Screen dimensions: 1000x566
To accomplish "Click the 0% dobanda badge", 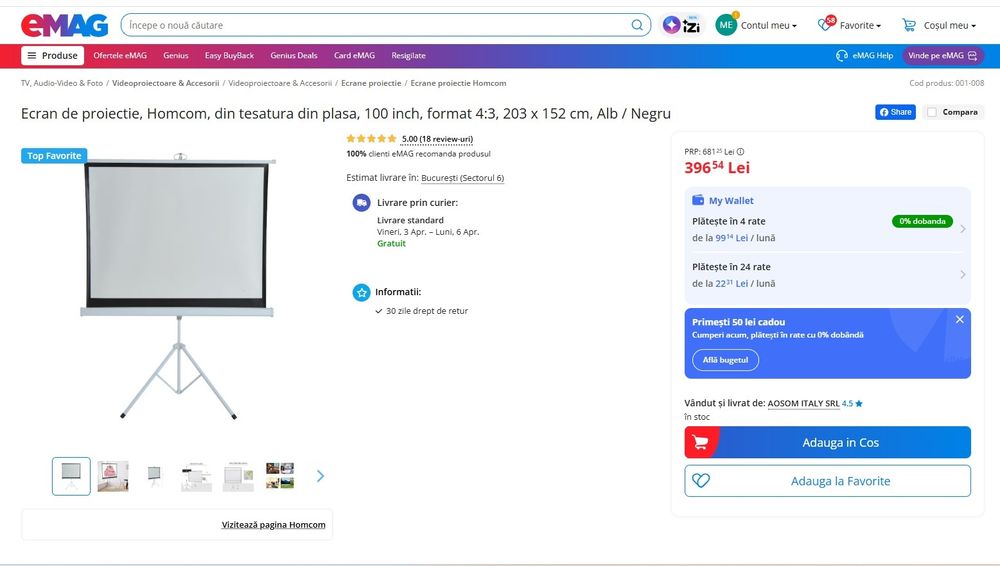I will point(922,221).
